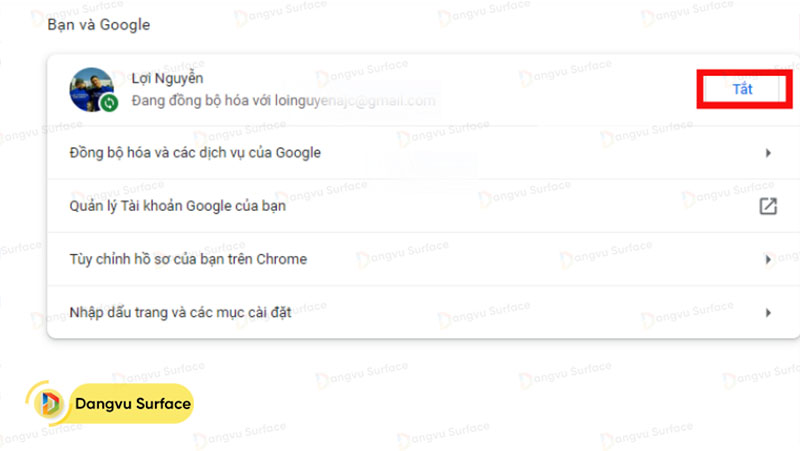Select Tùy chỉnh hồ sơ của bạn trên Chrome

[188, 259]
